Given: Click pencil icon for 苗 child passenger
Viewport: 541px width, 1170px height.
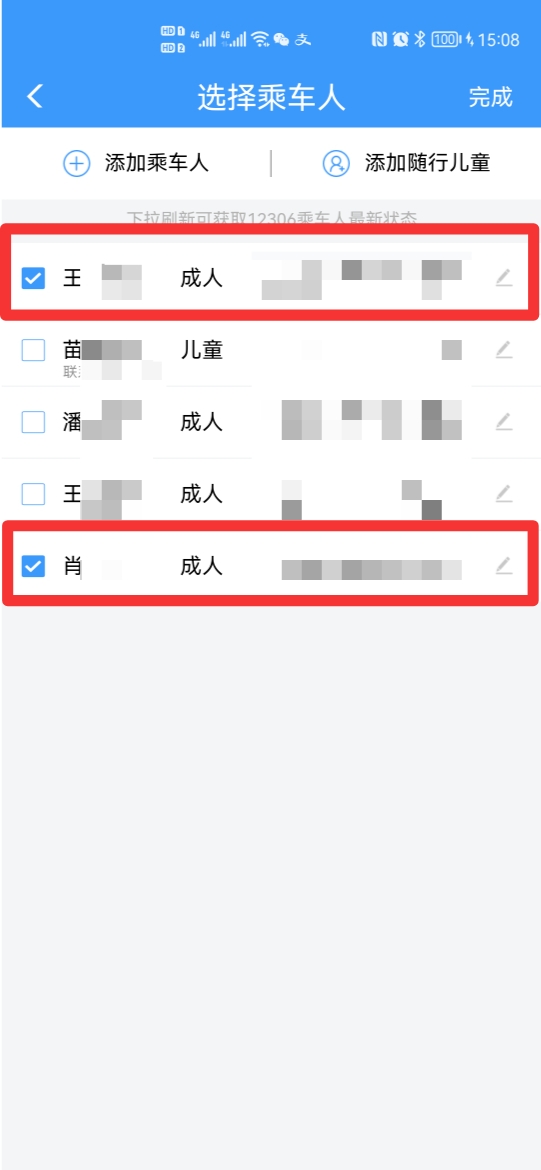Looking at the screenshot, I should tap(504, 349).
